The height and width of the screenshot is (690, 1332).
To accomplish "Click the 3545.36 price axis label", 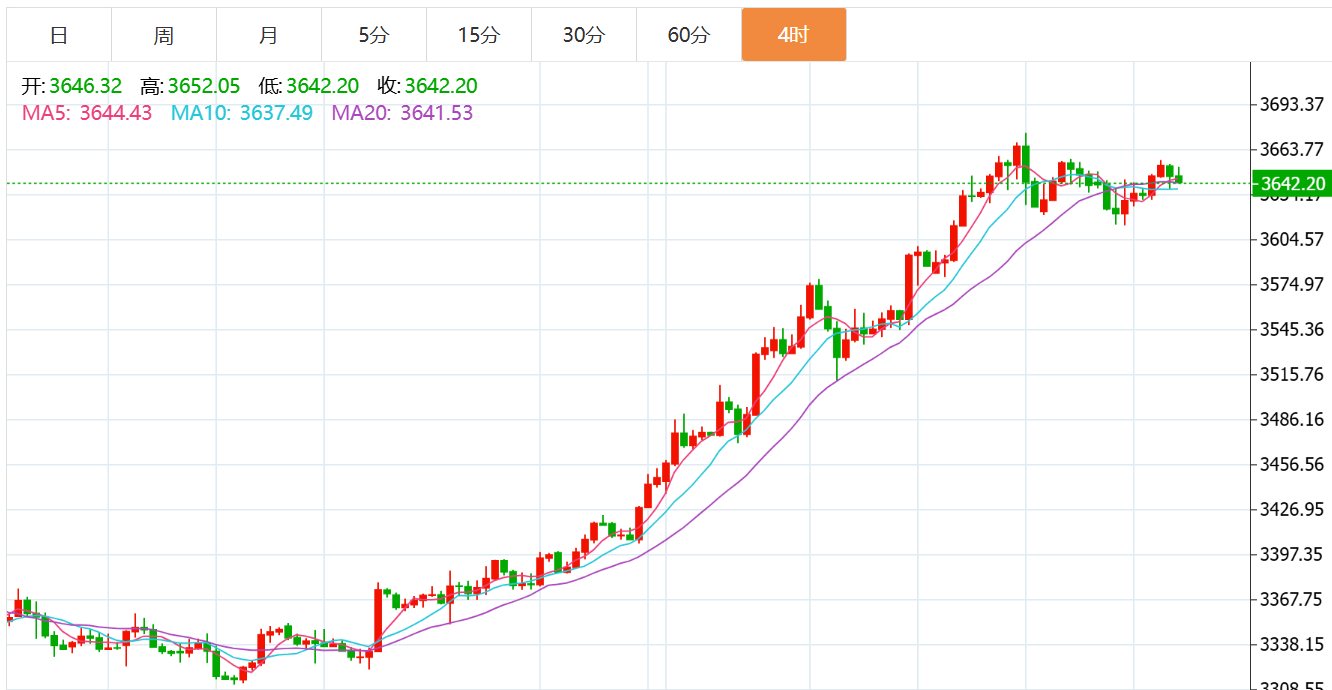I will pyautogui.click(x=1292, y=329).
